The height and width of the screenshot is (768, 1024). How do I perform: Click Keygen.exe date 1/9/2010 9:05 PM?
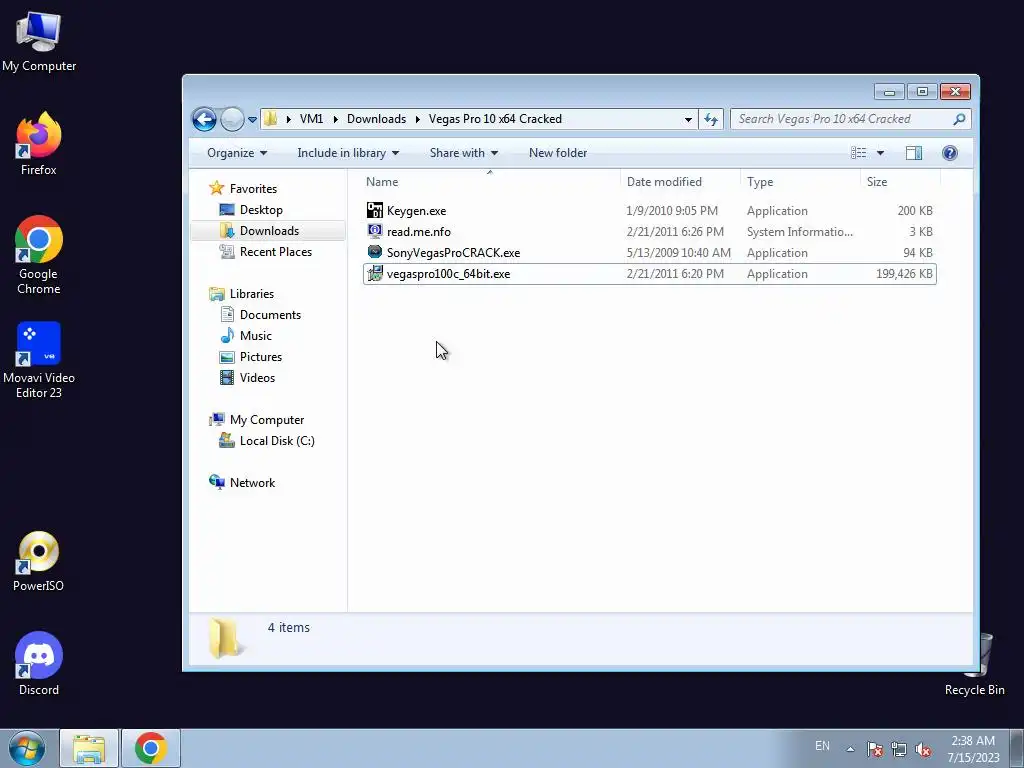[672, 210]
